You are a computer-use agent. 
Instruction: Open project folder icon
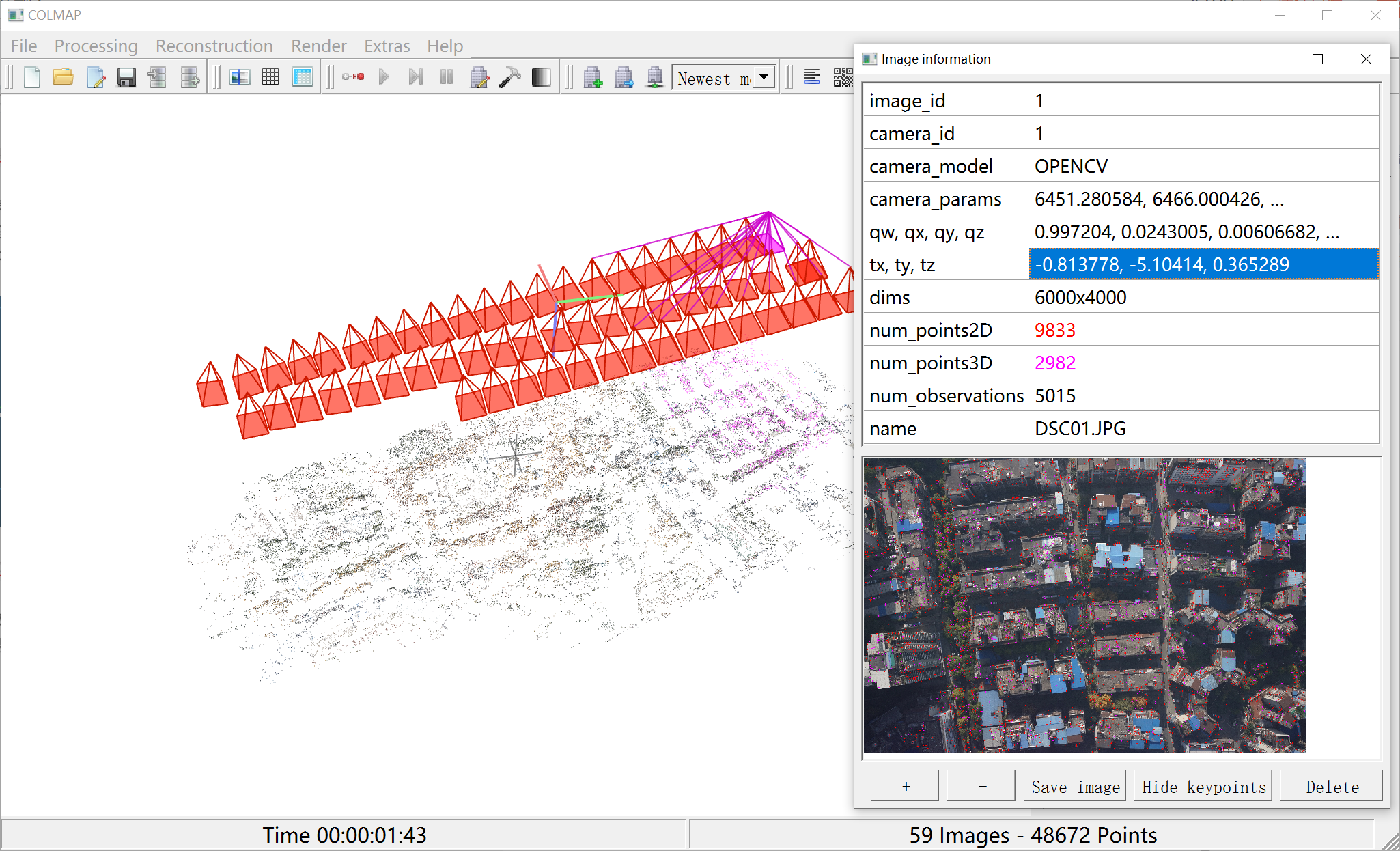pyautogui.click(x=63, y=77)
